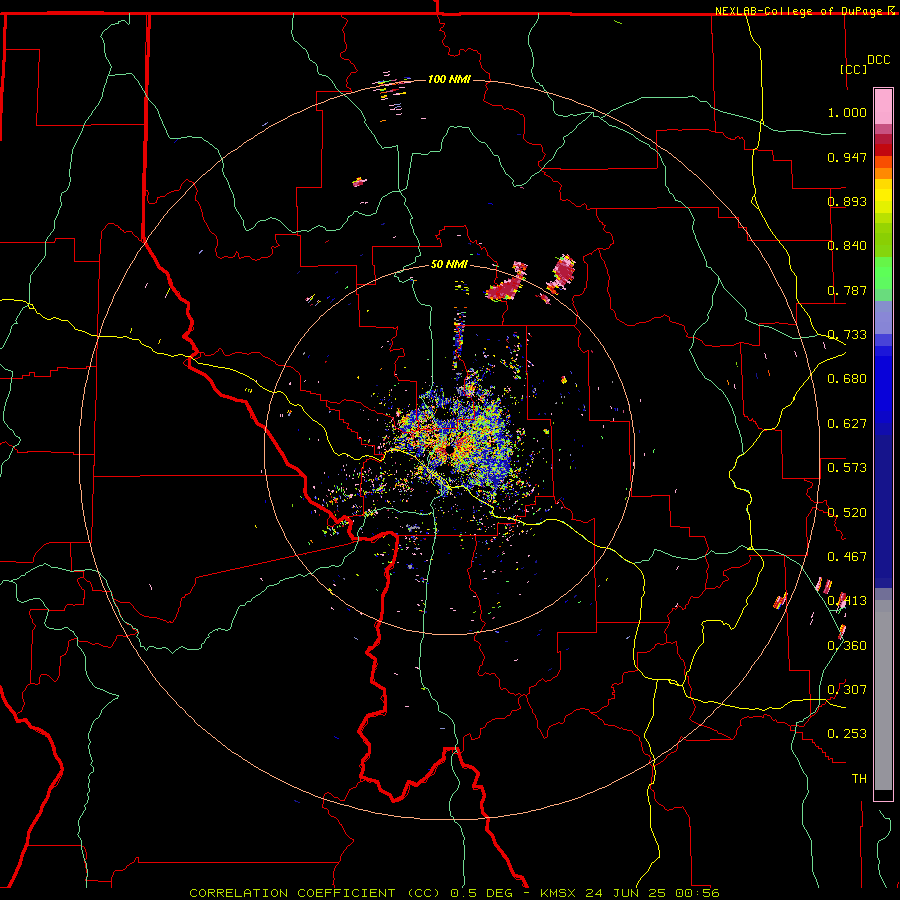This screenshot has height=900, width=900.
Task: Select the 0.947 scale value
Action: (847, 157)
